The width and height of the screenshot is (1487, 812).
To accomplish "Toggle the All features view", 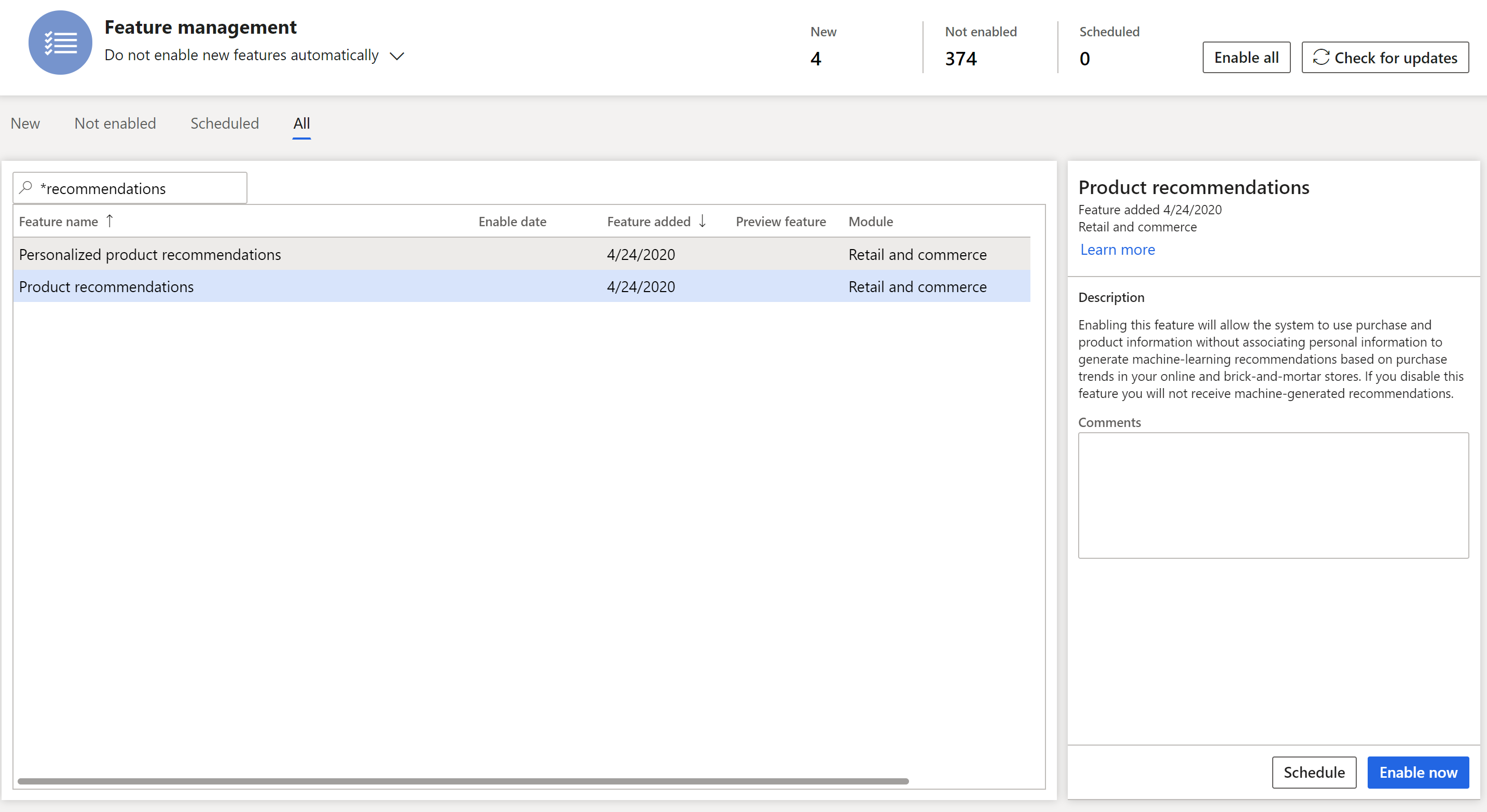I will pos(302,123).
